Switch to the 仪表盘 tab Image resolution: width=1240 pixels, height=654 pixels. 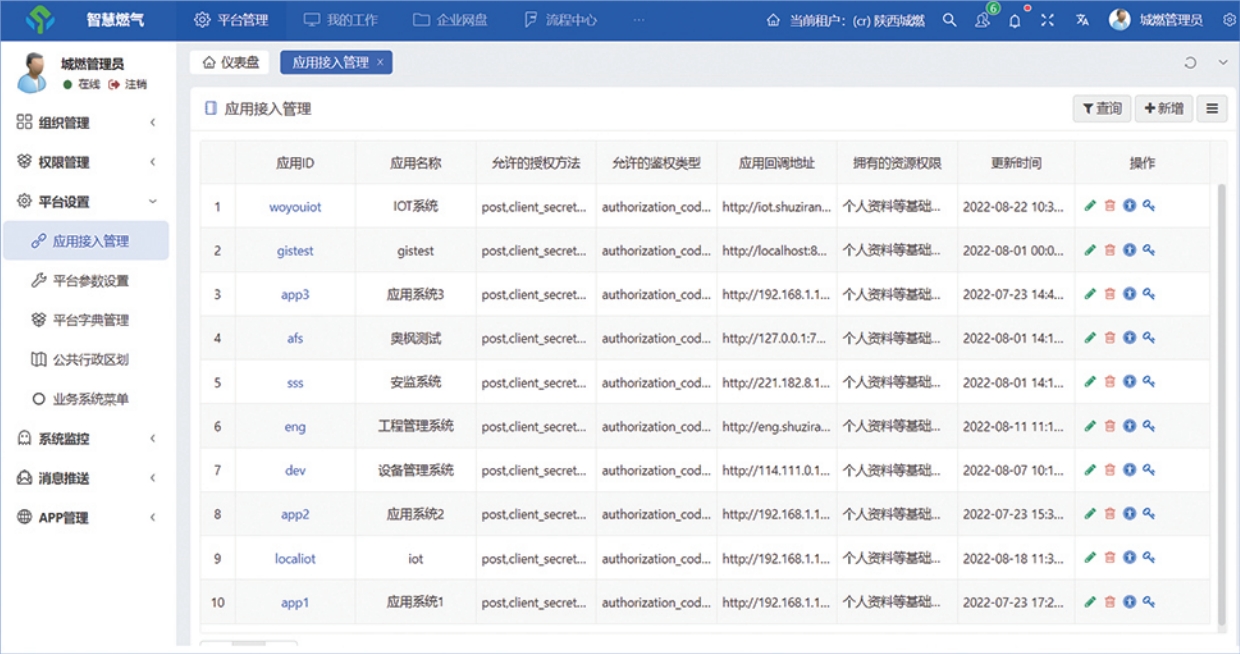pos(230,62)
